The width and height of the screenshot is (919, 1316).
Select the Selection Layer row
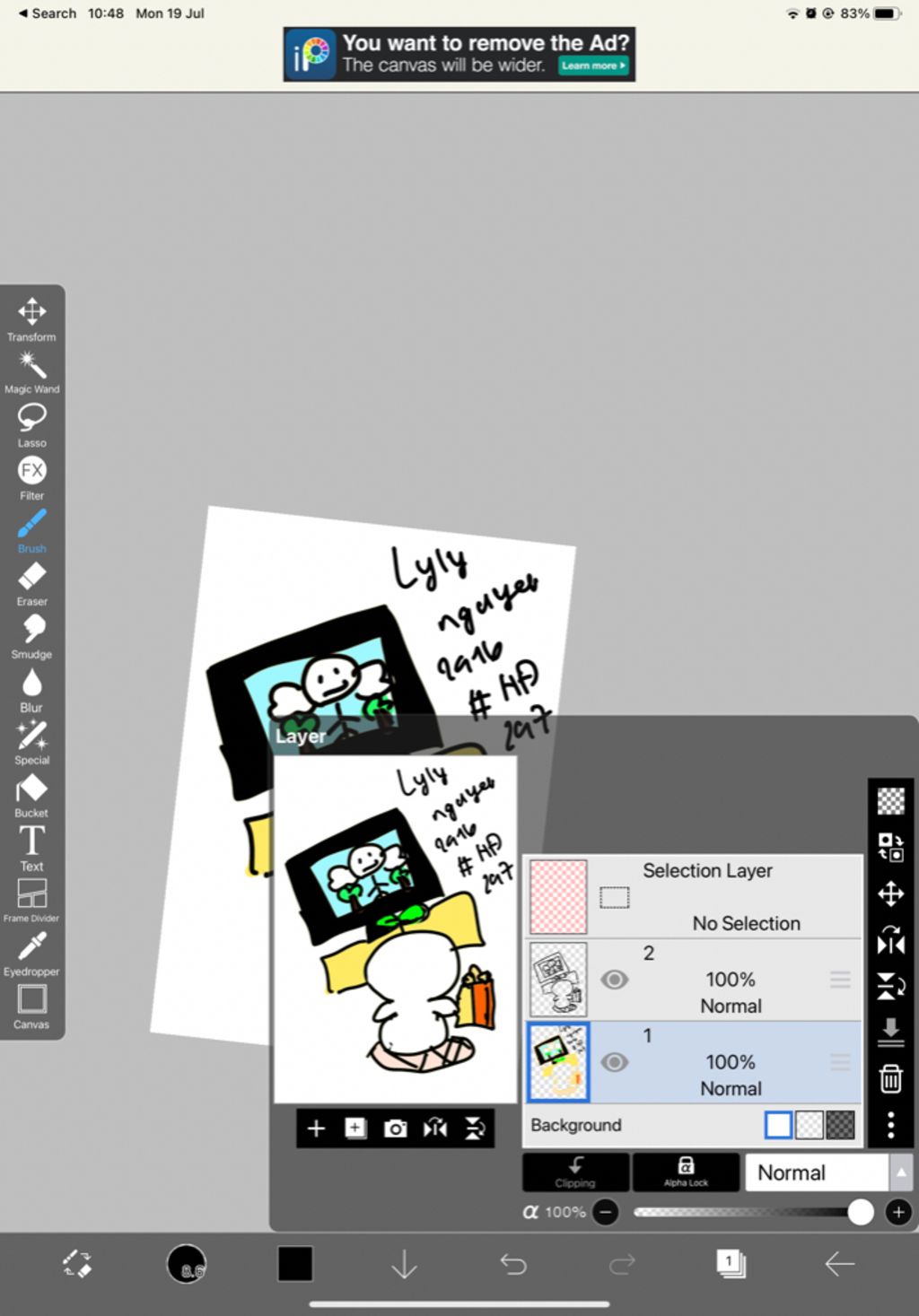[x=692, y=897]
